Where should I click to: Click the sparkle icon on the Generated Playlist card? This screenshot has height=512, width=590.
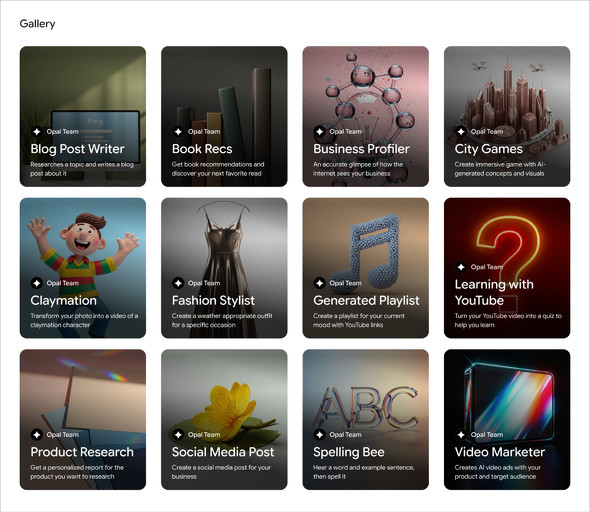pyautogui.click(x=319, y=283)
